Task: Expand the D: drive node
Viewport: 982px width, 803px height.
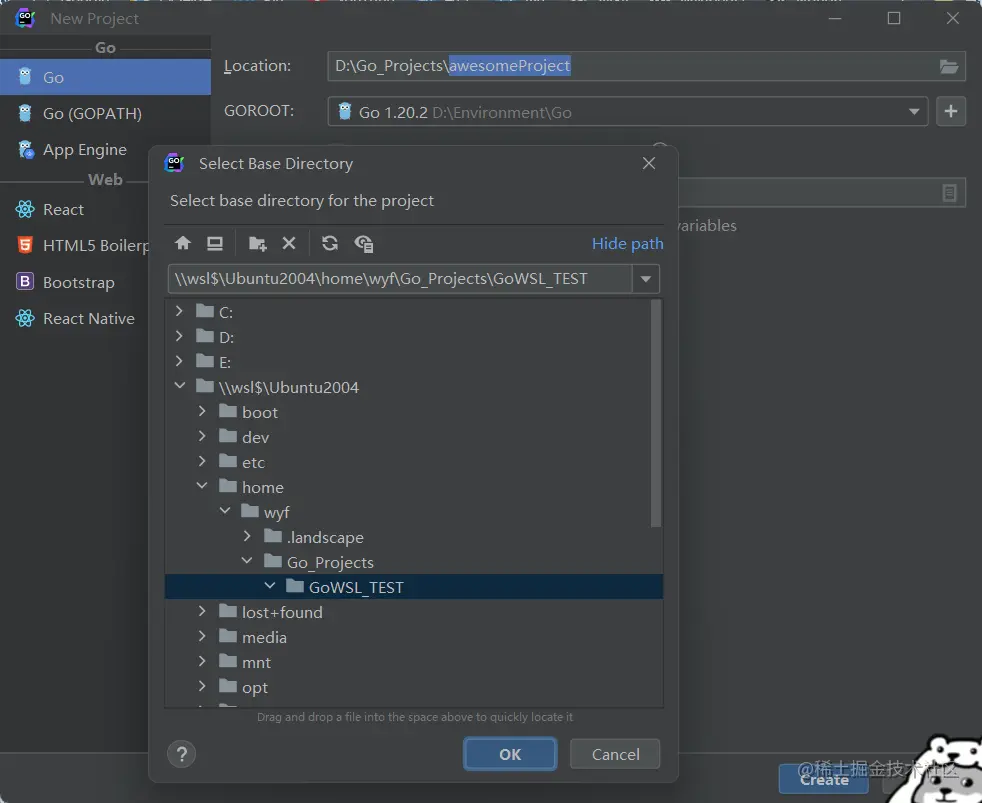Action: coord(179,336)
